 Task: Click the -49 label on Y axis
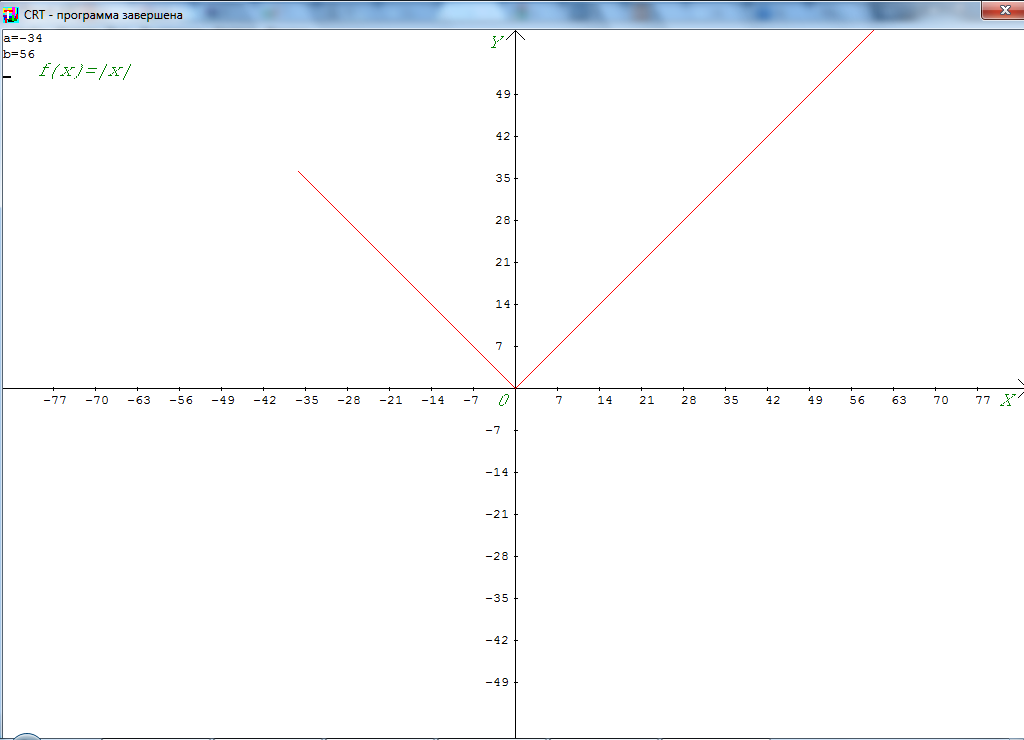(x=497, y=682)
